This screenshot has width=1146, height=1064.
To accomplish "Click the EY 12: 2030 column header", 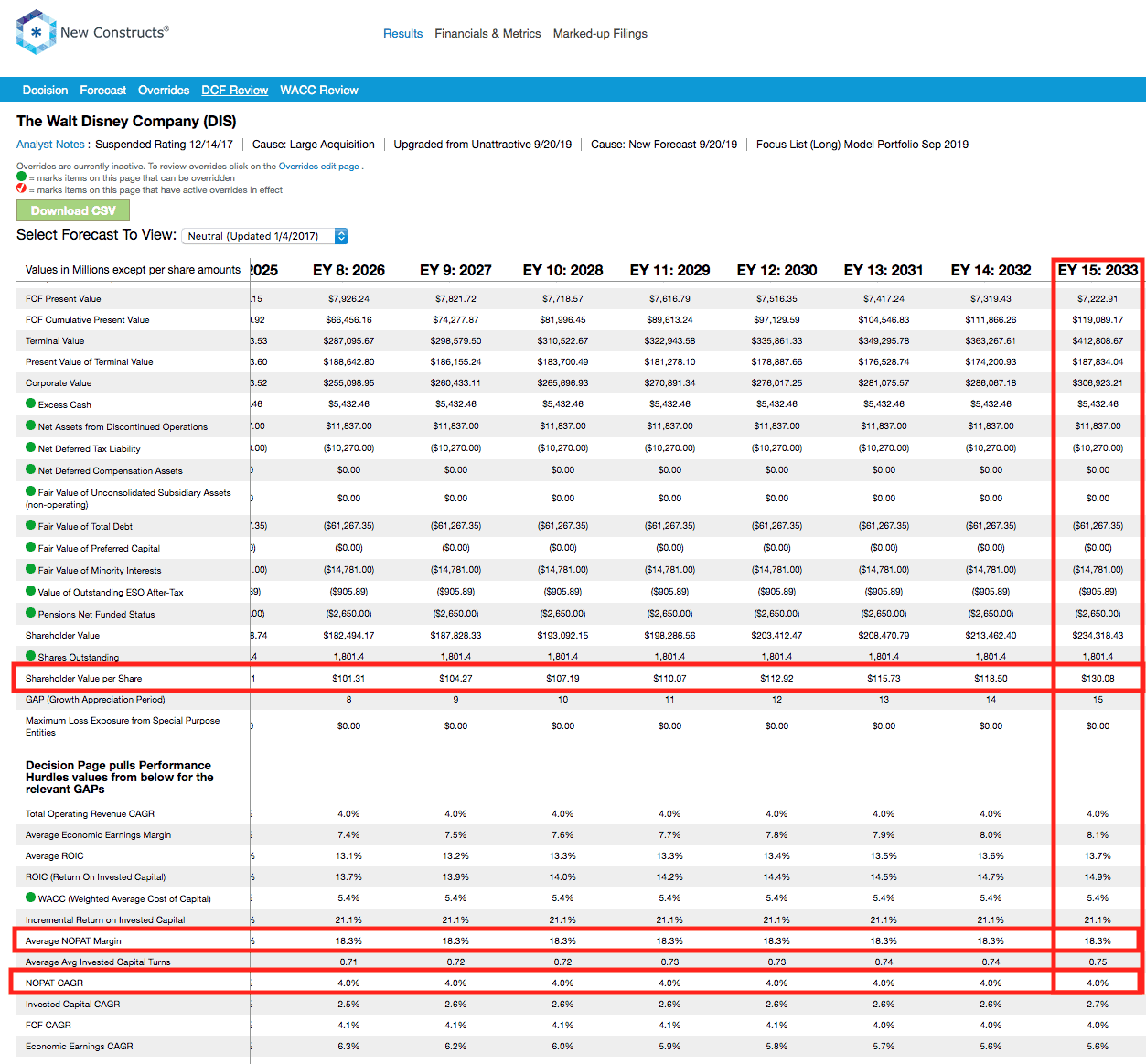I will (x=776, y=270).
